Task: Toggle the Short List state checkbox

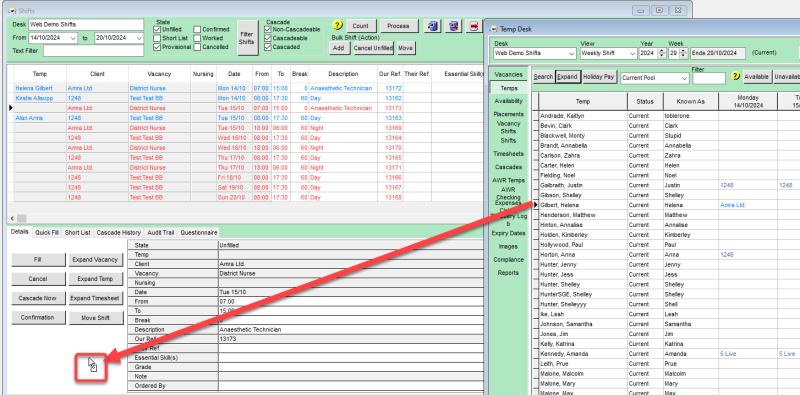Action: 157,38
